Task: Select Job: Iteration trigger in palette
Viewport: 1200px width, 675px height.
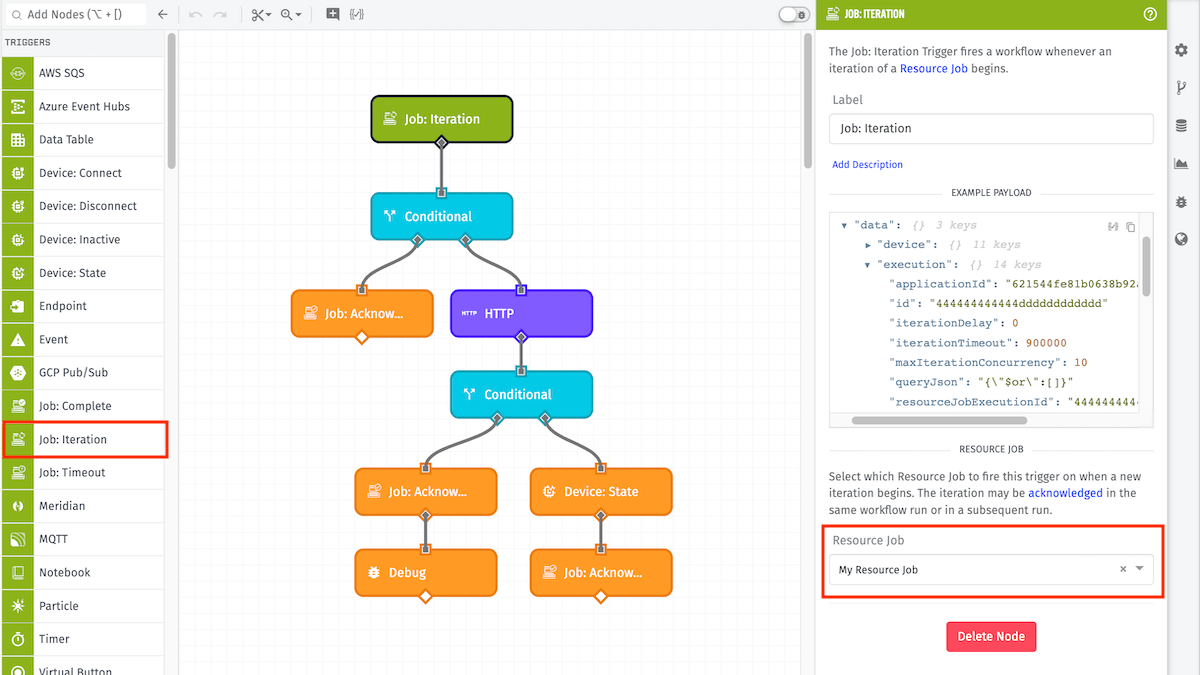Action: click(x=82, y=439)
